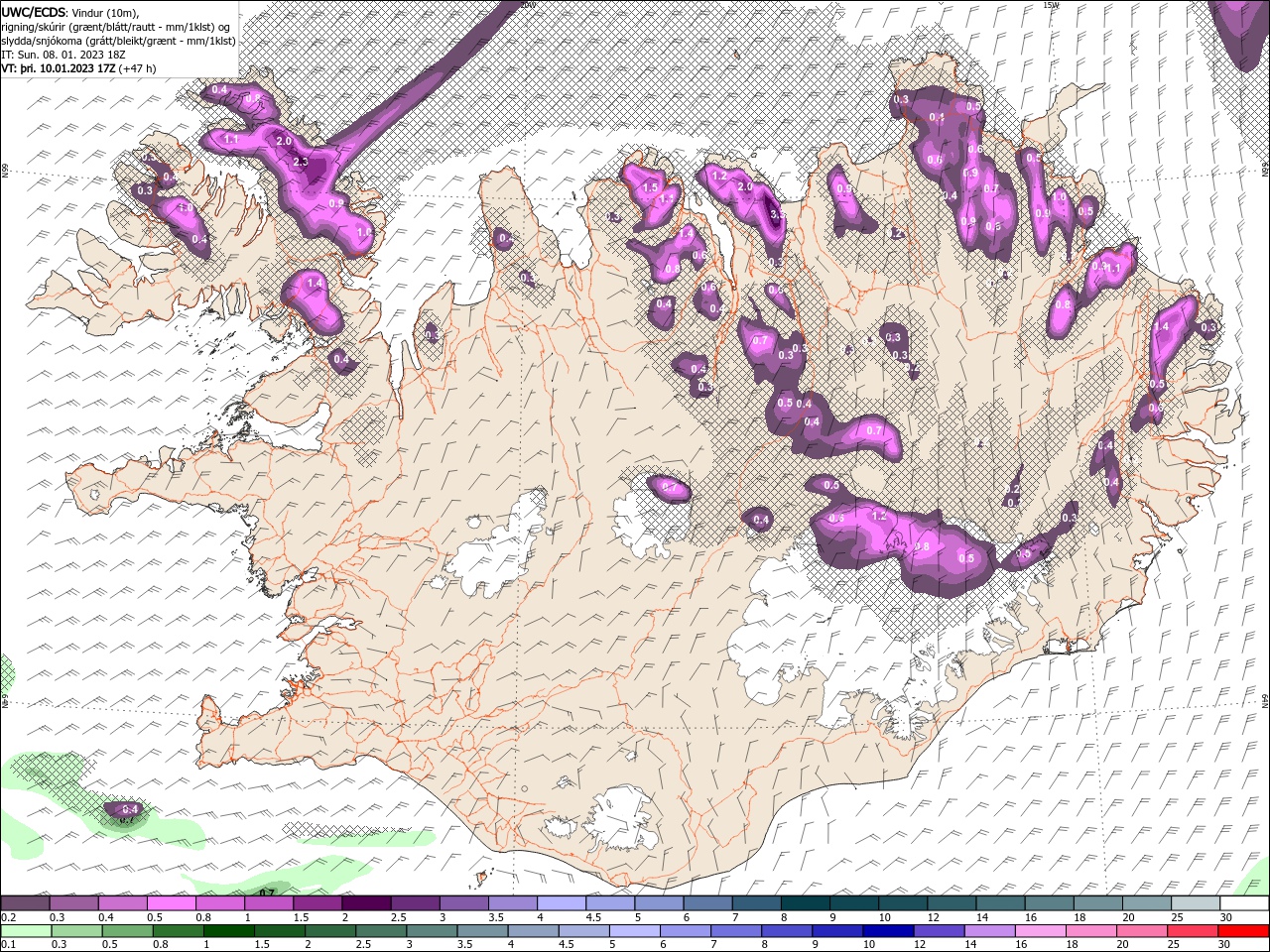
Task: Click the '0.1' label under lower legend
Action: pos(9,944)
